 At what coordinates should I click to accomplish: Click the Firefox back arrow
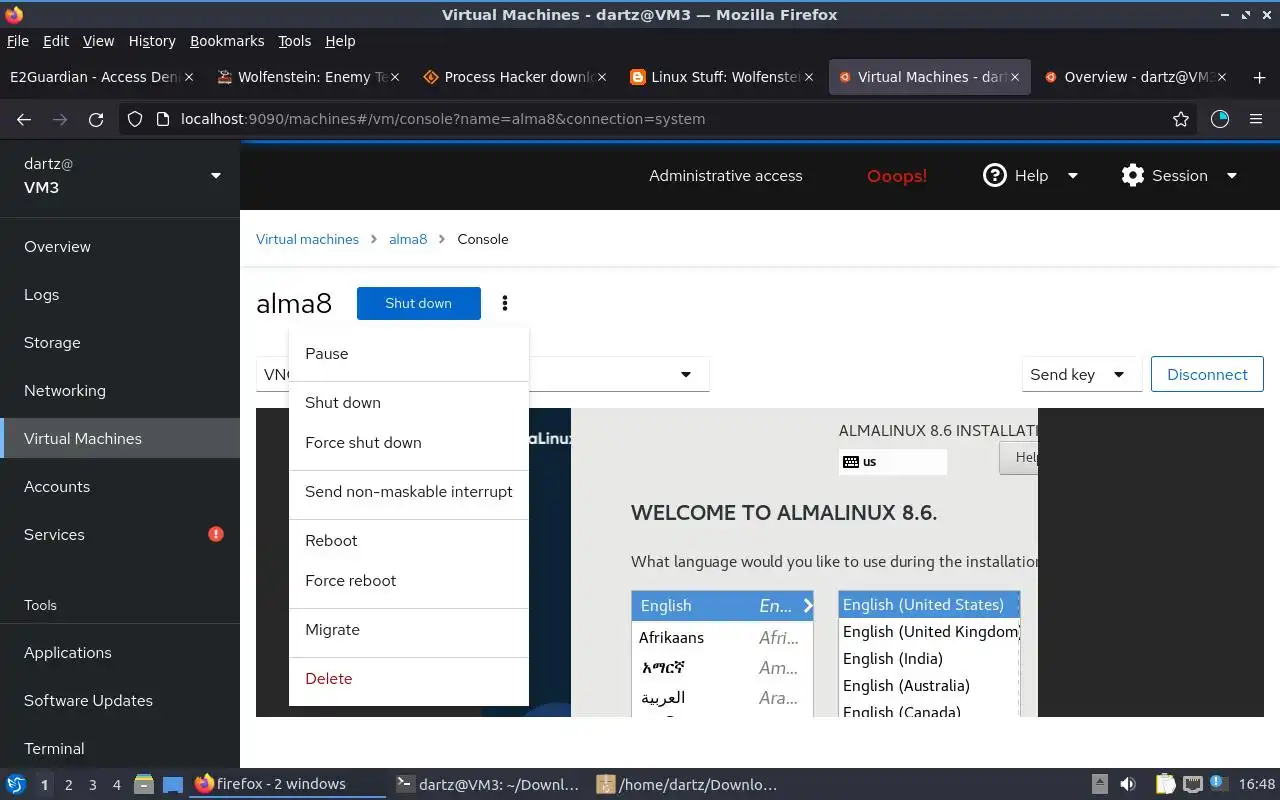tap(24, 119)
